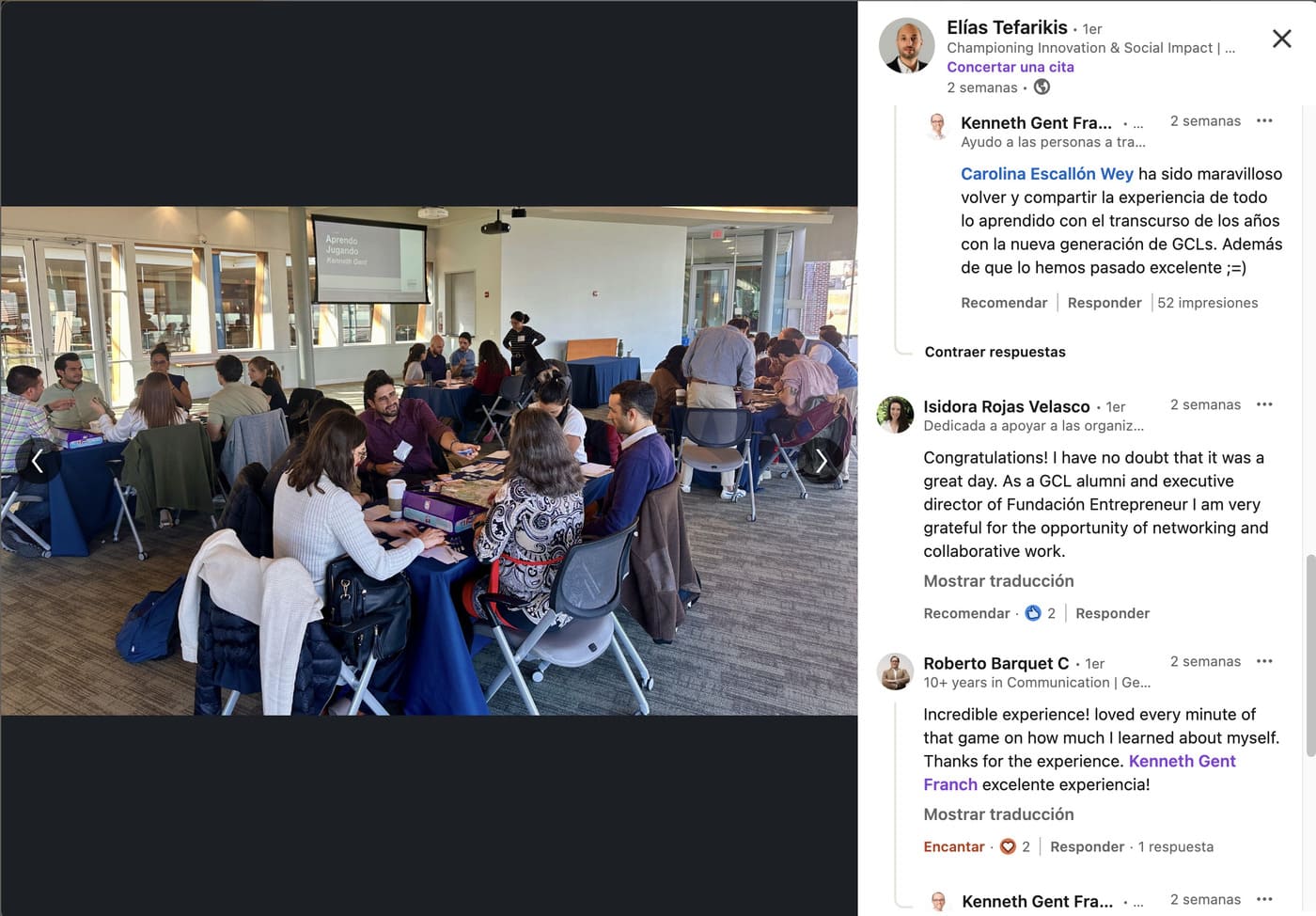Collapse replies with Contraer respuestas
The height and width of the screenshot is (916, 1316).
995,352
